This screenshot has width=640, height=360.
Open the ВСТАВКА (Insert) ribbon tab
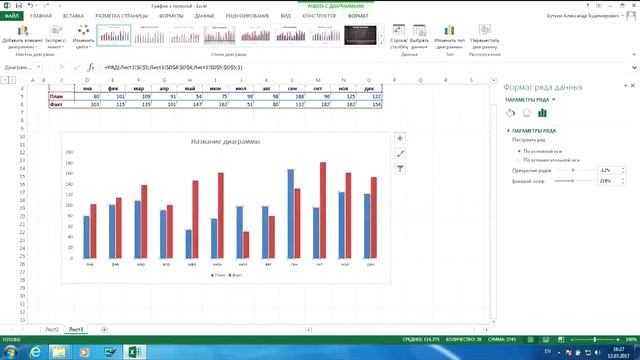[73, 16]
